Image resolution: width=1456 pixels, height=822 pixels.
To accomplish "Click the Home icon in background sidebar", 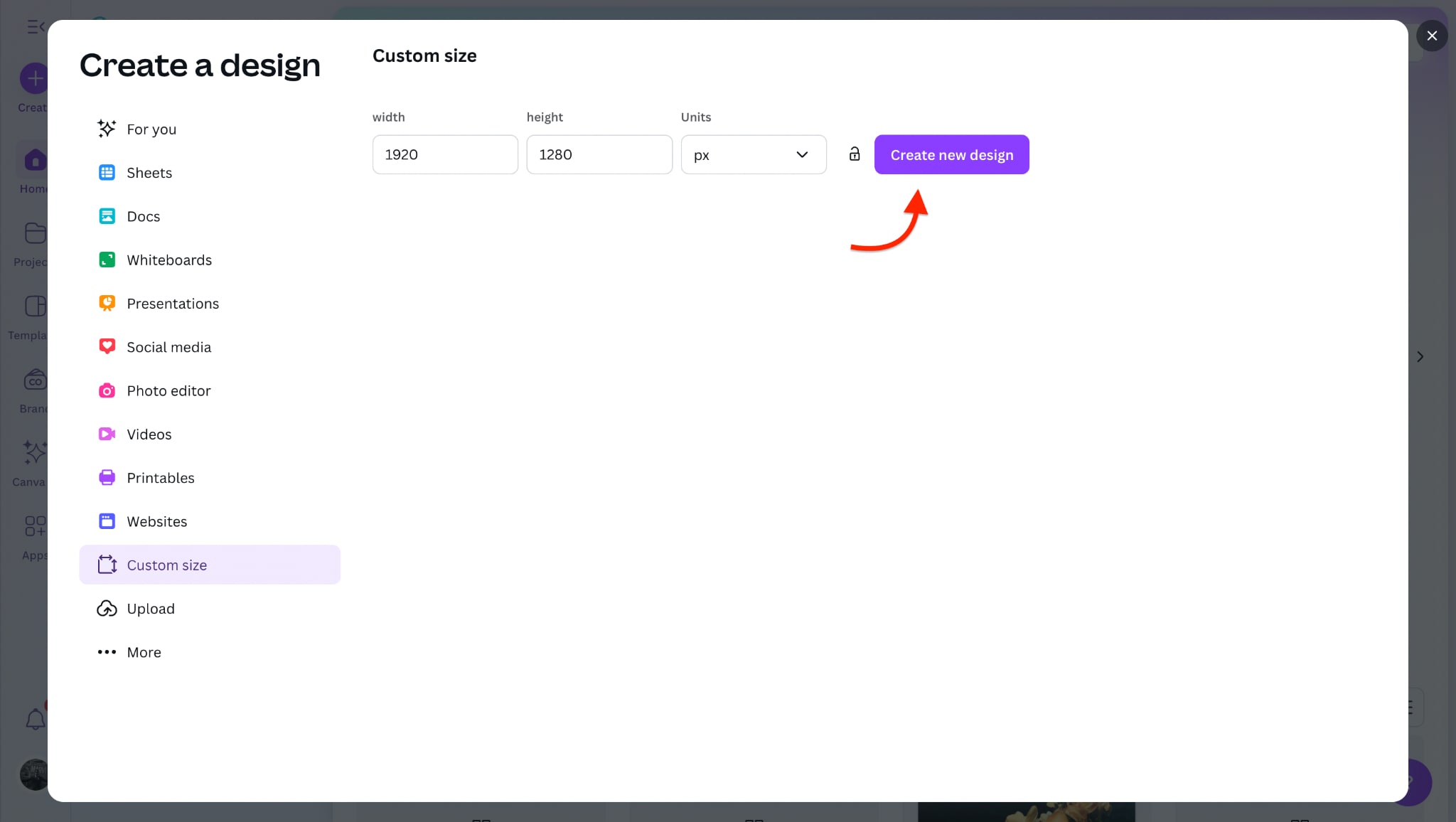I will 34,160.
